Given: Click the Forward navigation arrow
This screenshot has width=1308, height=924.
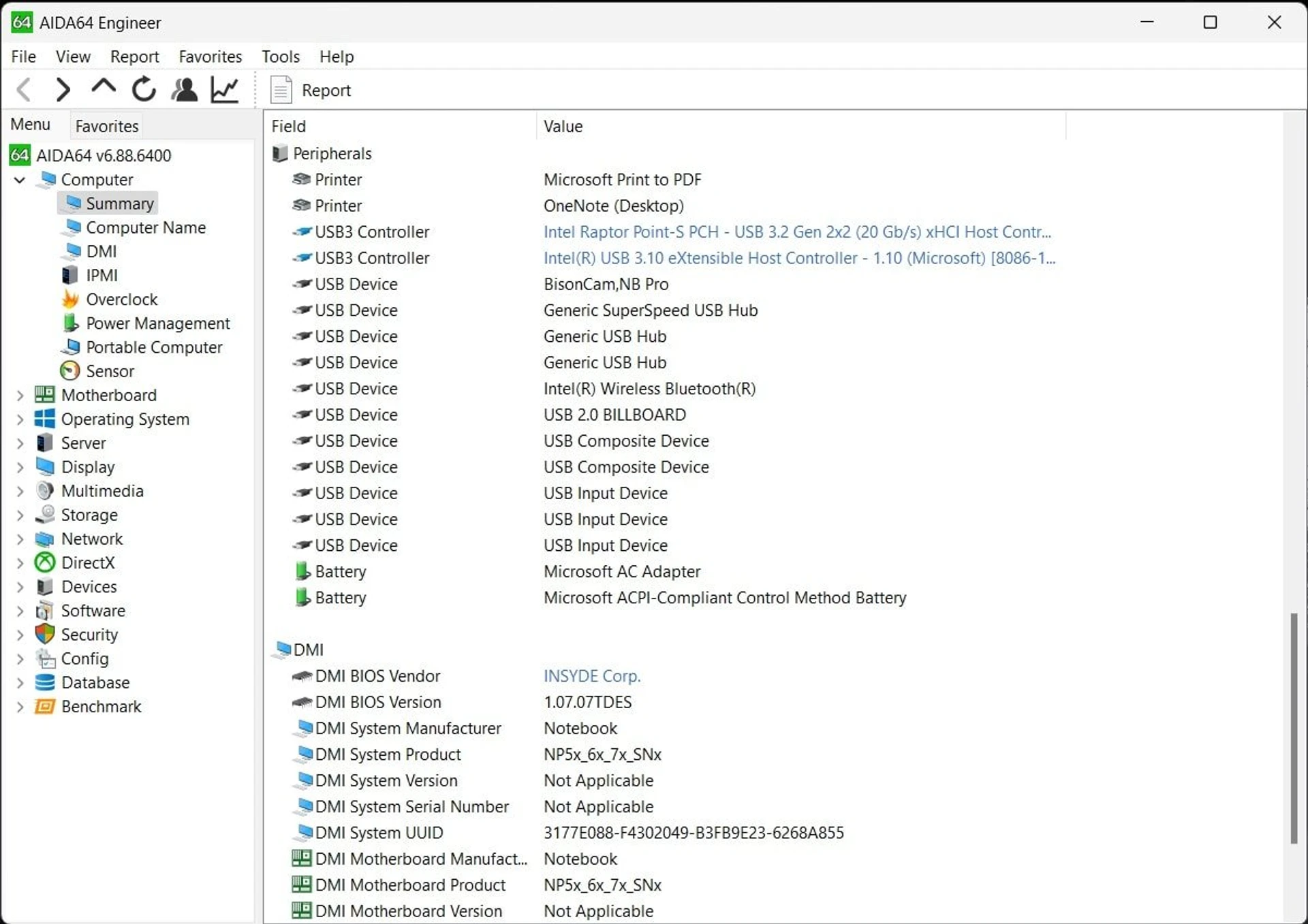Looking at the screenshot, I should click(63, 89).
